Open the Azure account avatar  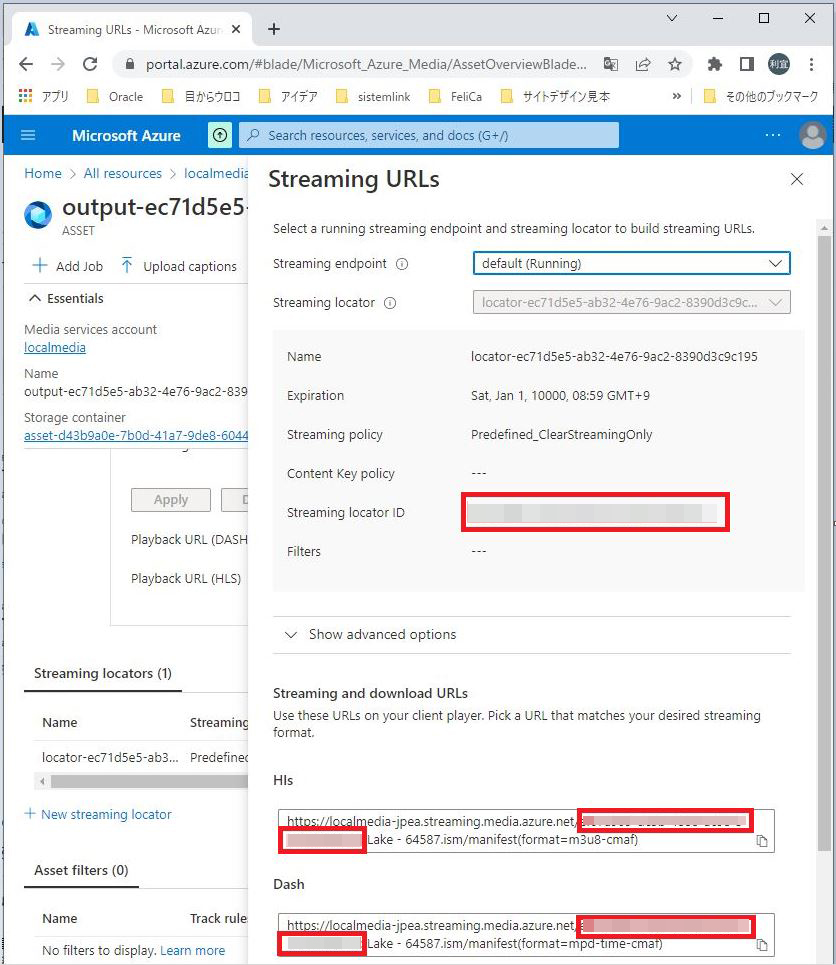(x=813, y=135)
